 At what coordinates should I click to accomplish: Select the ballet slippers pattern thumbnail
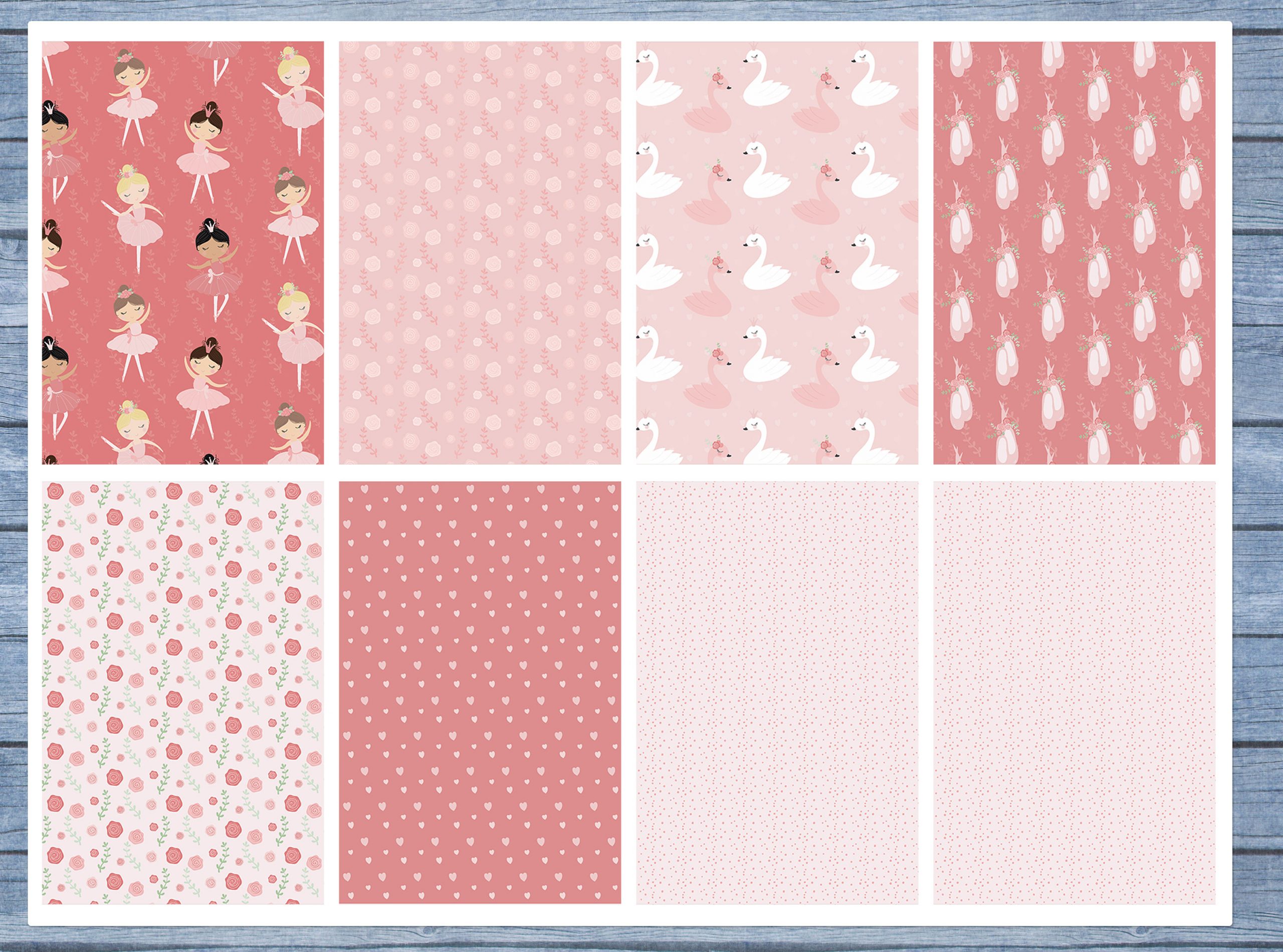point(1074,253)
